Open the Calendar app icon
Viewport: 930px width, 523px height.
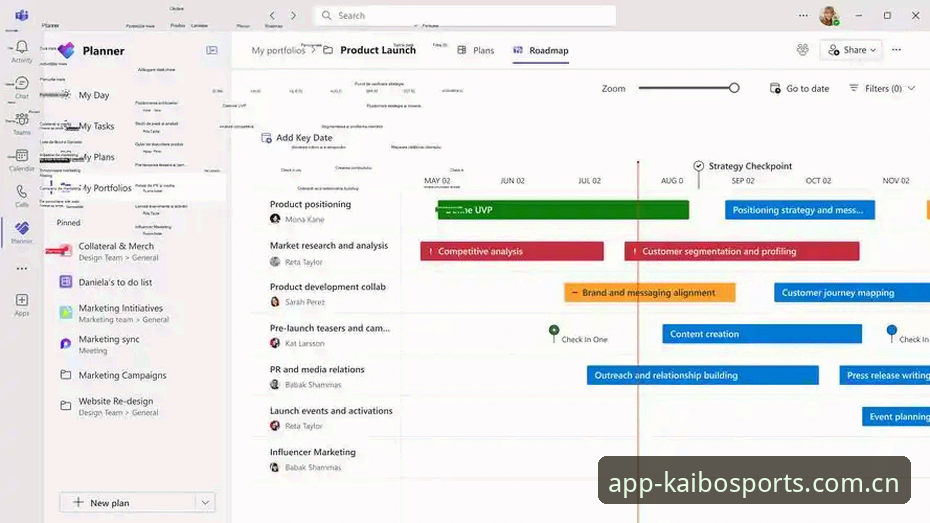22,155
